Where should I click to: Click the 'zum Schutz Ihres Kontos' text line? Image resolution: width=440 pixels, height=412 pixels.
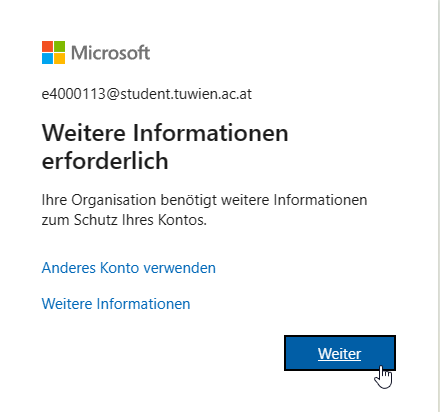[124, 220]
